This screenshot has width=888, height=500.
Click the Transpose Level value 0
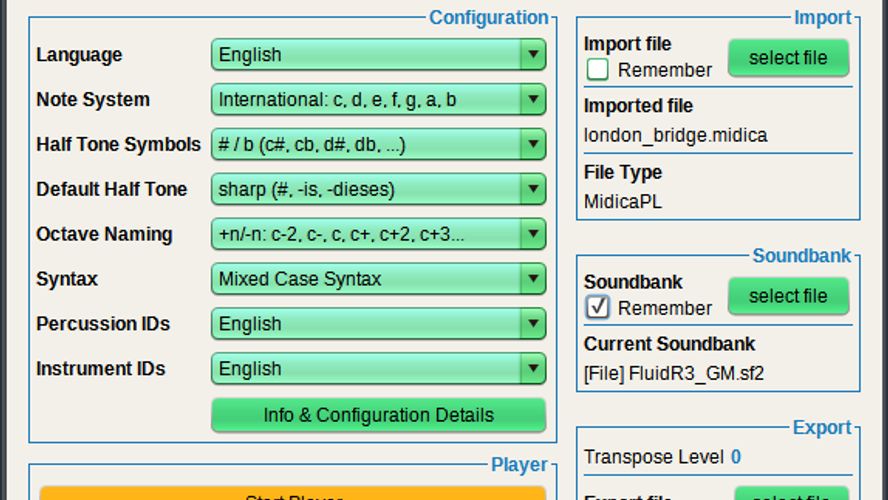736,457
